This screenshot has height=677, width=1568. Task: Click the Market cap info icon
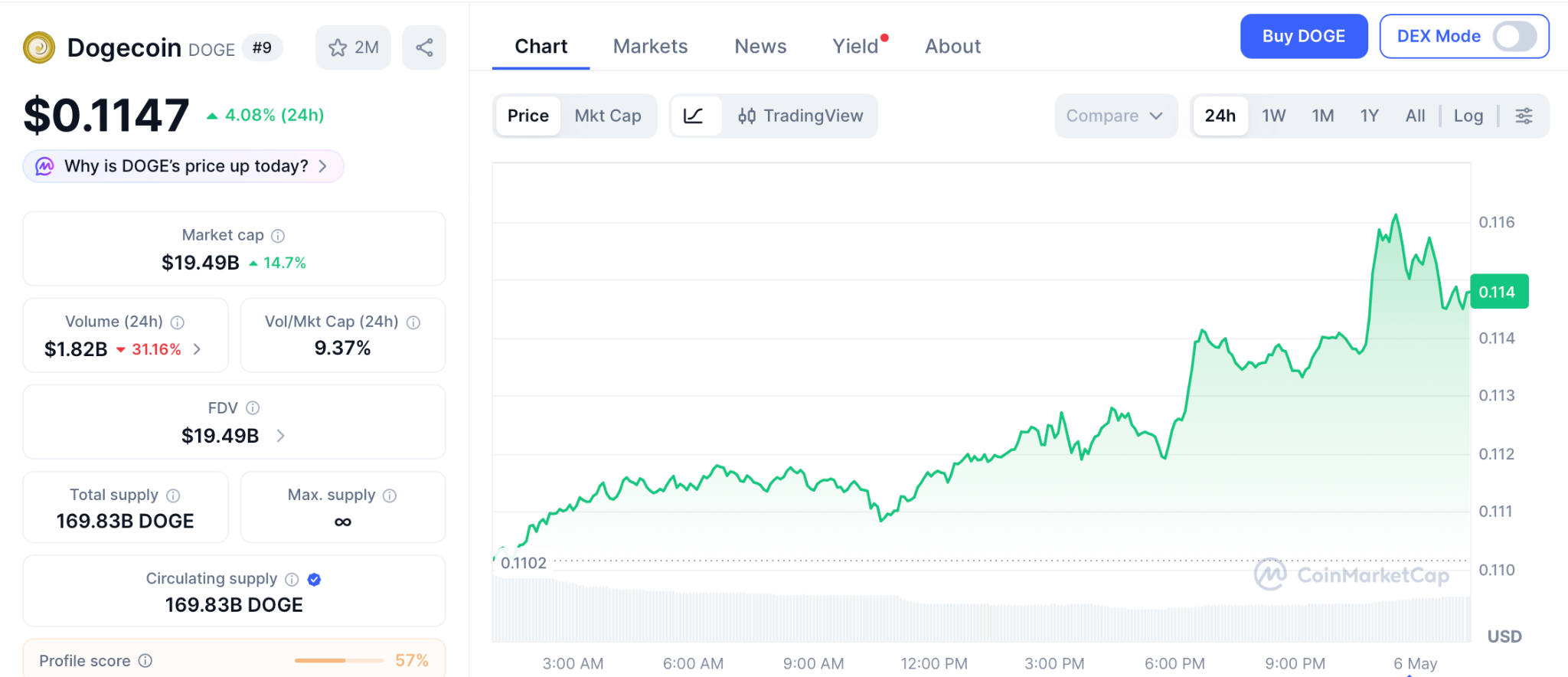(x=278, y=236)
